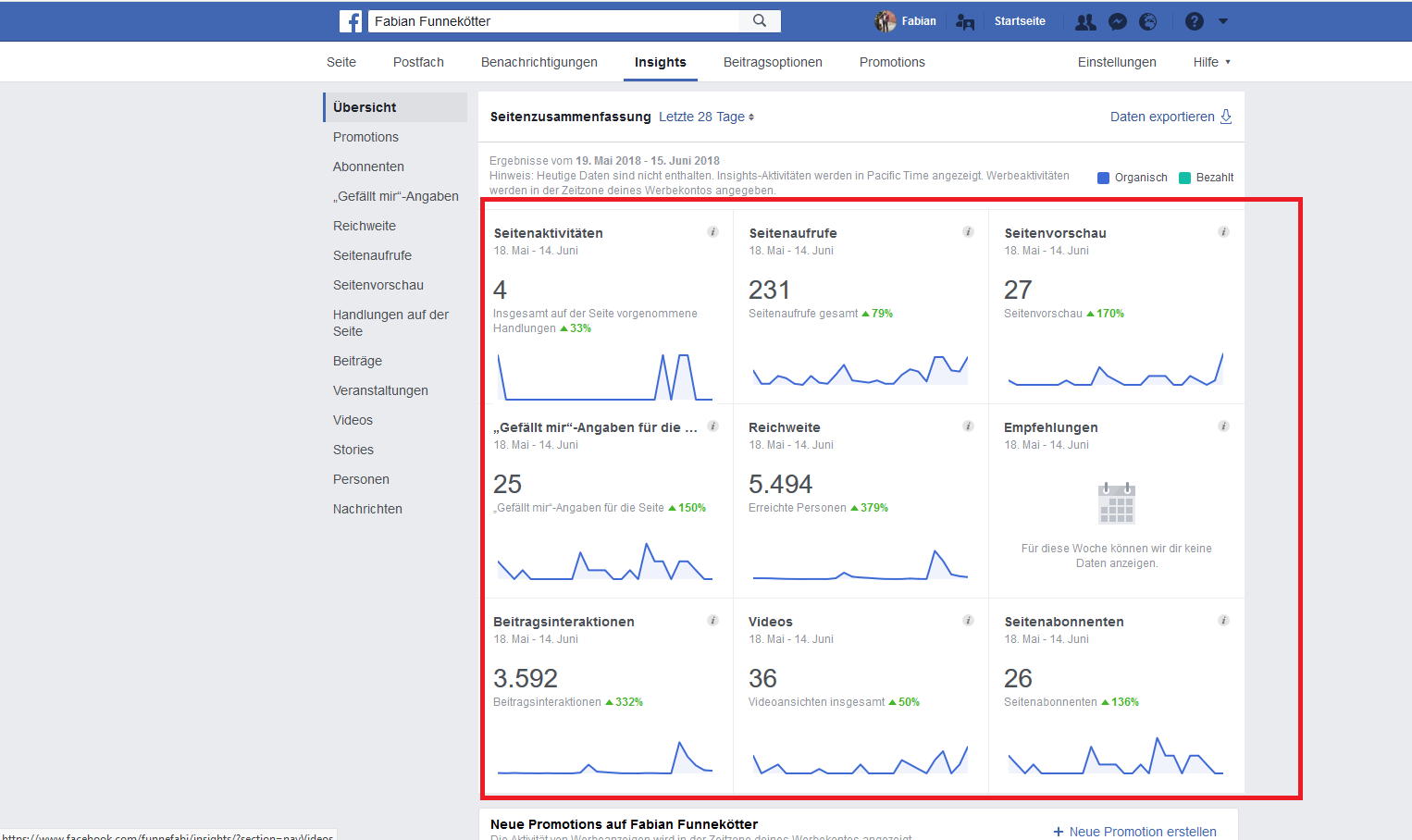Switch to the Postfach tab
This screenshot has width=1412, height=840.
(418, 62)
